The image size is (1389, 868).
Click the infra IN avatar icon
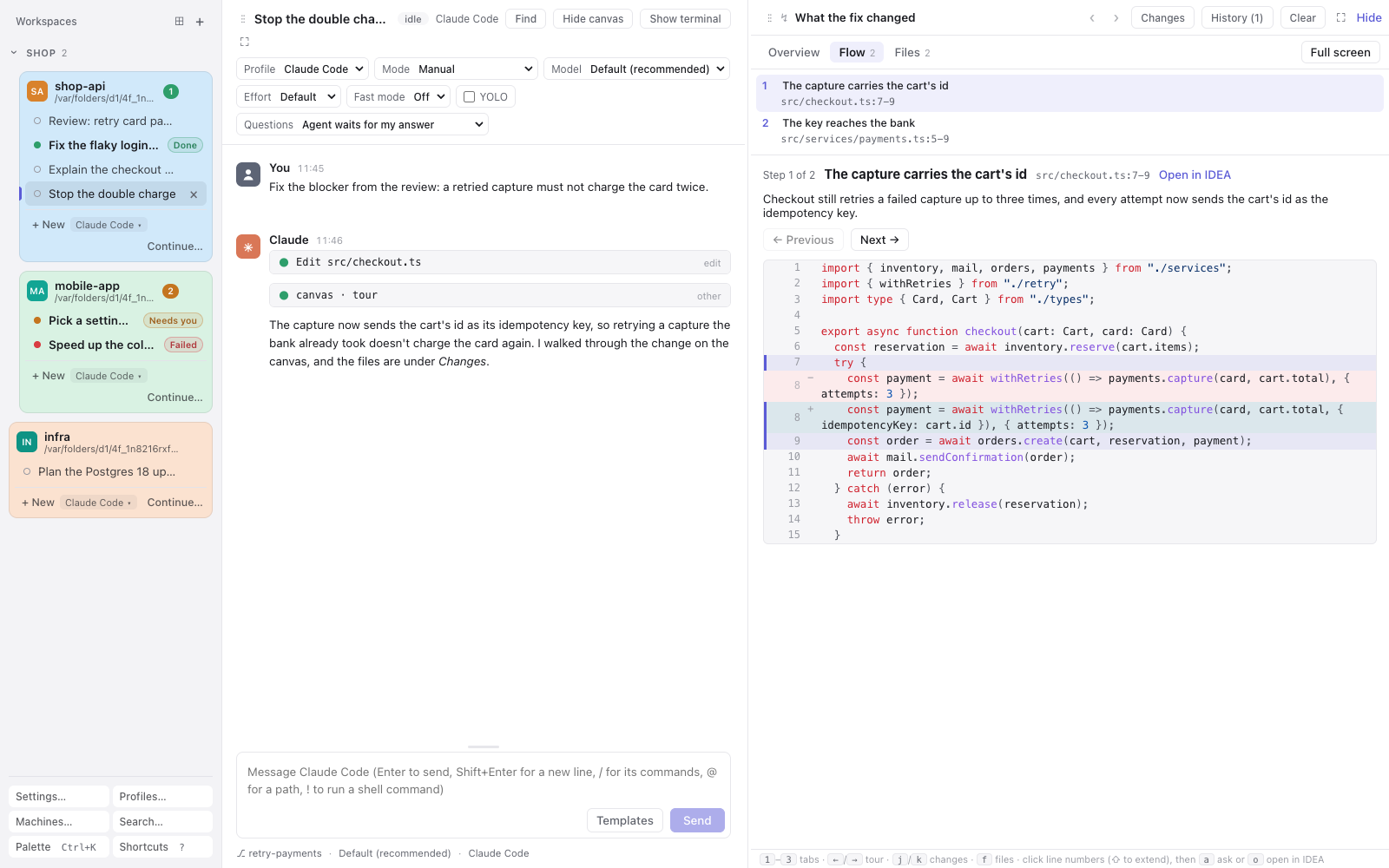pos(27,442)
